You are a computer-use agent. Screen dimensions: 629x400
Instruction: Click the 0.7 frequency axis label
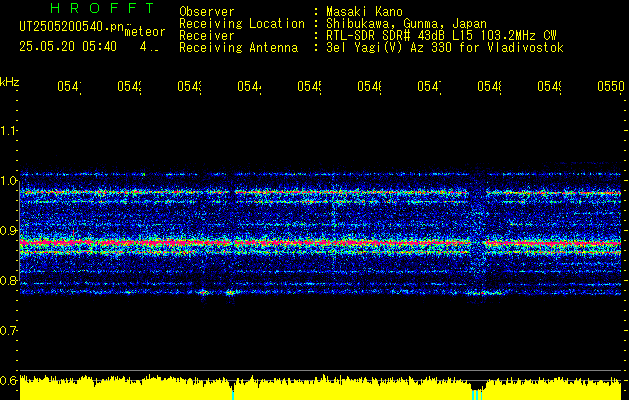[9, 331]
